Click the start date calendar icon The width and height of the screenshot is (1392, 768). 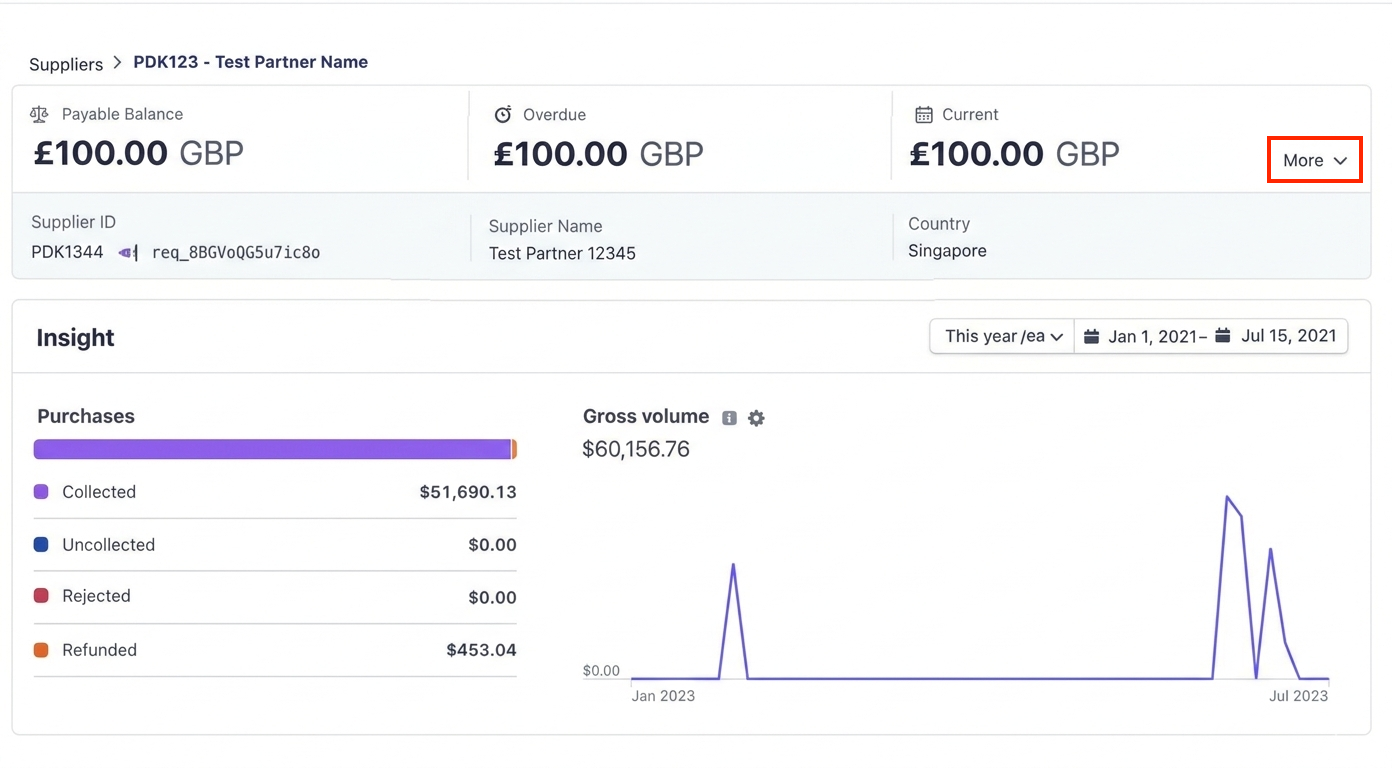(x=1092, y=336)
